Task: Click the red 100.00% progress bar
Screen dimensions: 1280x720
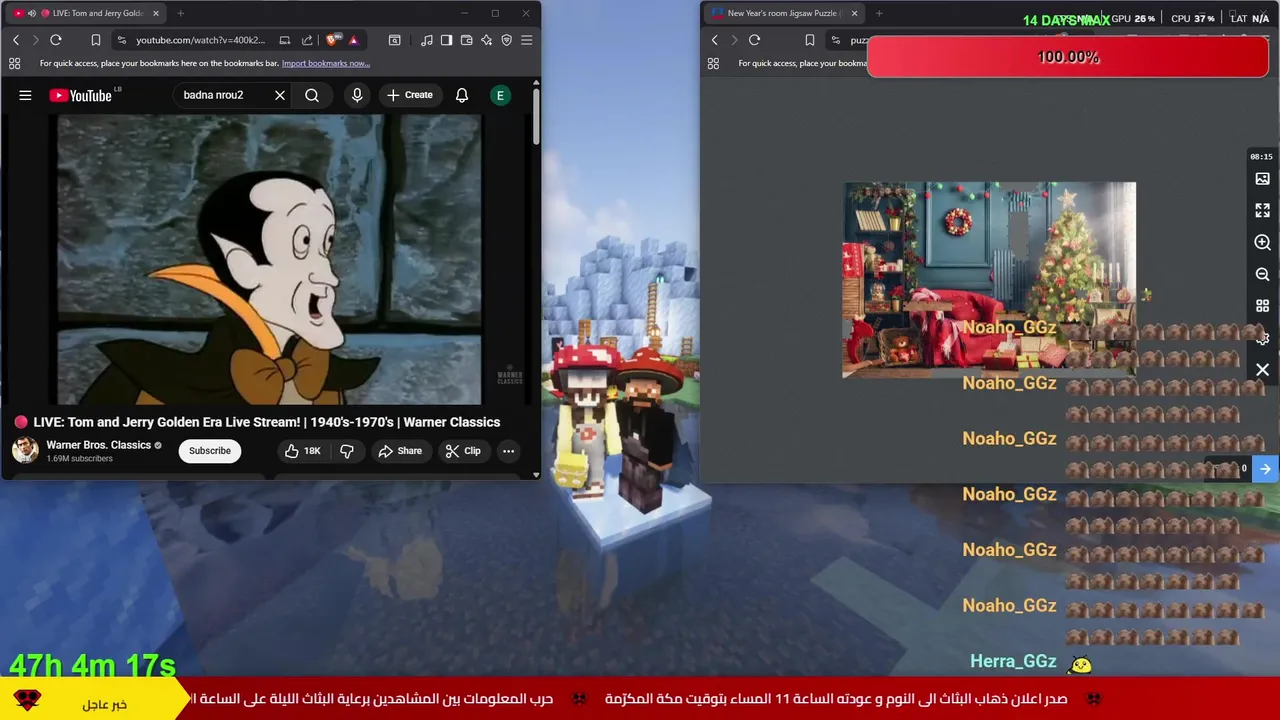Action: coord(1068,57)
